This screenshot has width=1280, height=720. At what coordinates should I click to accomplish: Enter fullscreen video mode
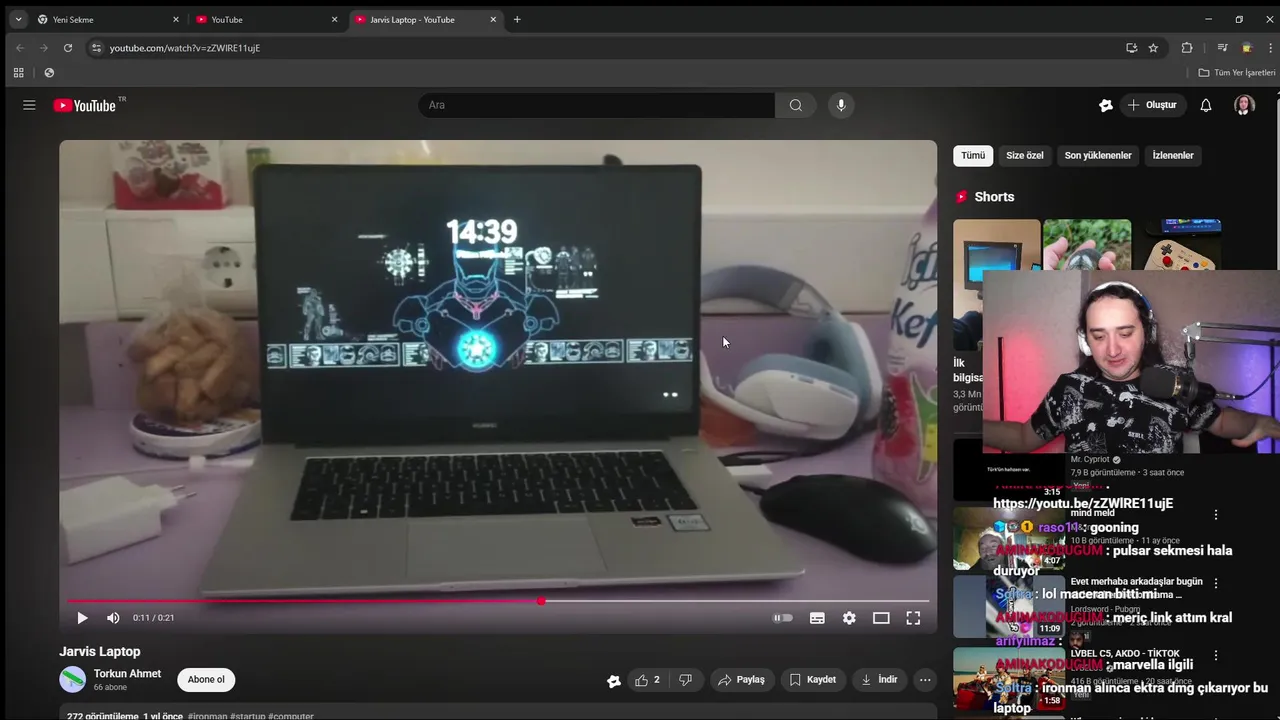tap(913, 618)
